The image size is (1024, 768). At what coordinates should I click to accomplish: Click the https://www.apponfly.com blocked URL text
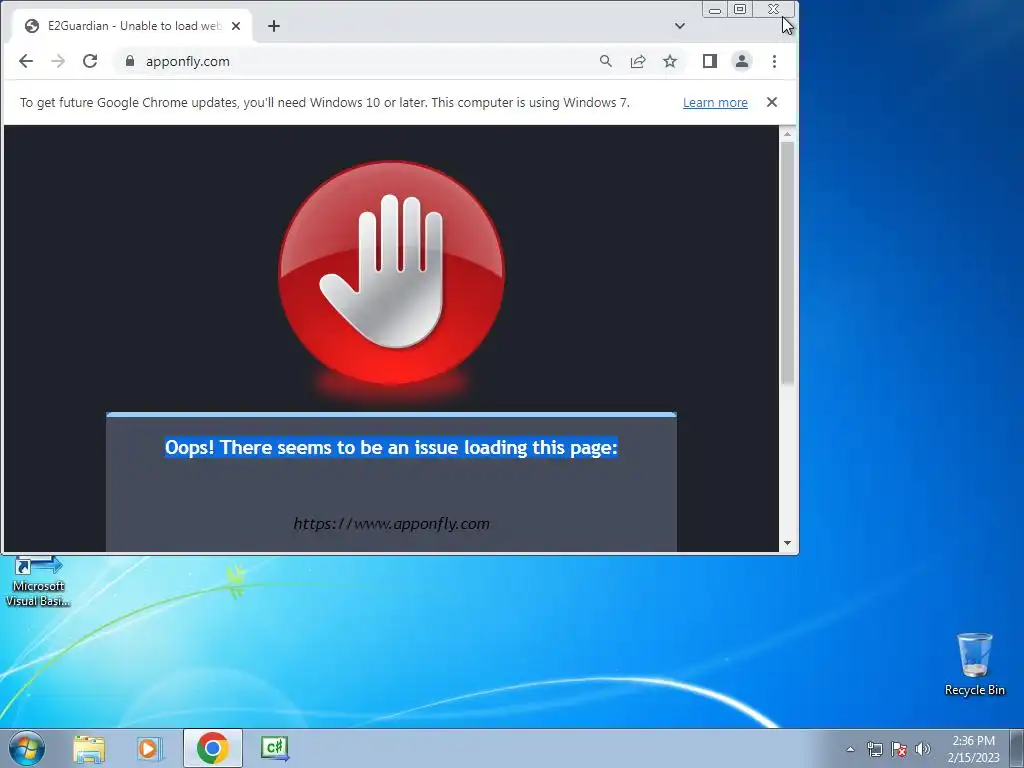tap(391, 524)
